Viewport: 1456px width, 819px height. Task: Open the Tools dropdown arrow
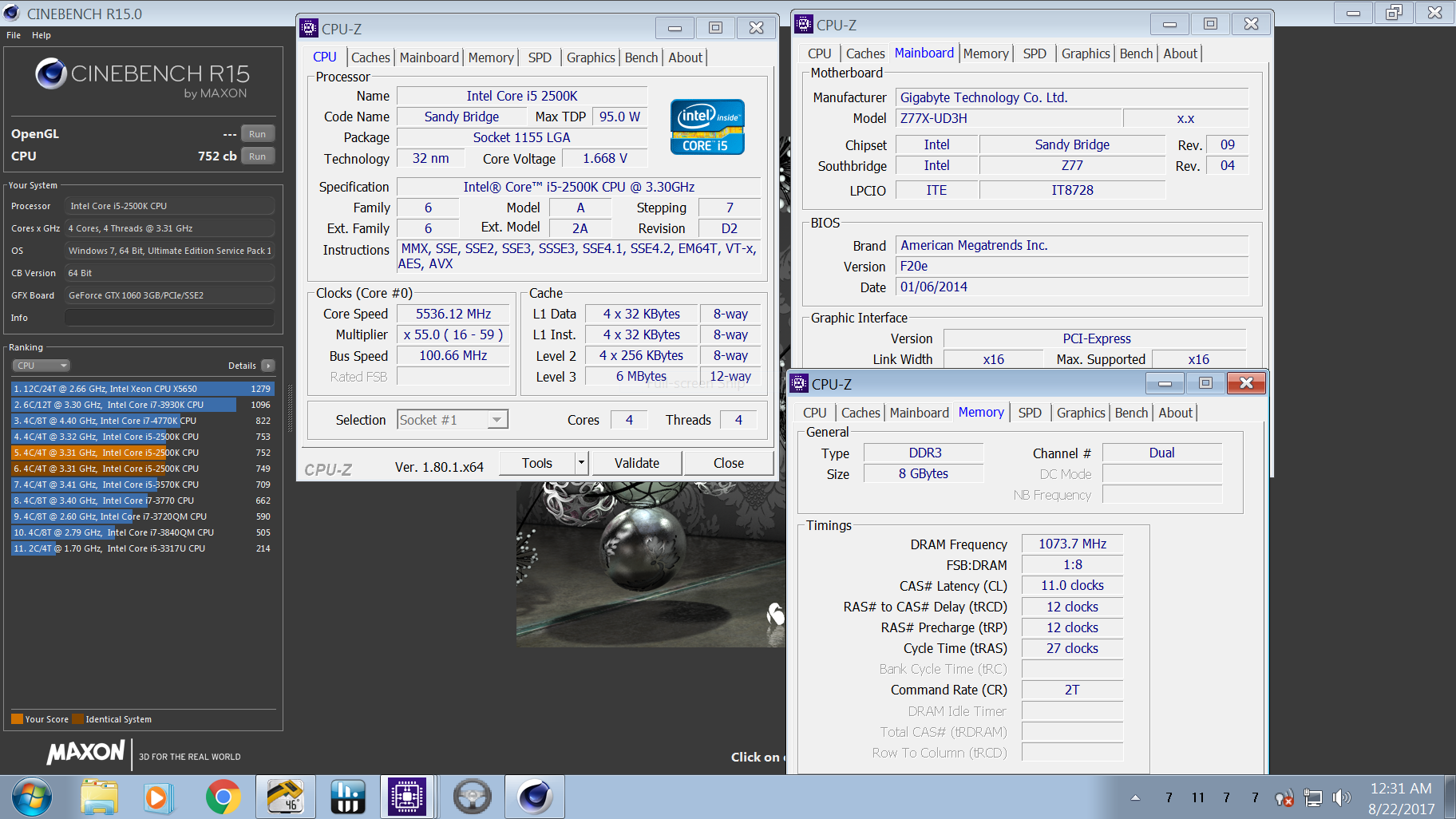click(581, 463)
